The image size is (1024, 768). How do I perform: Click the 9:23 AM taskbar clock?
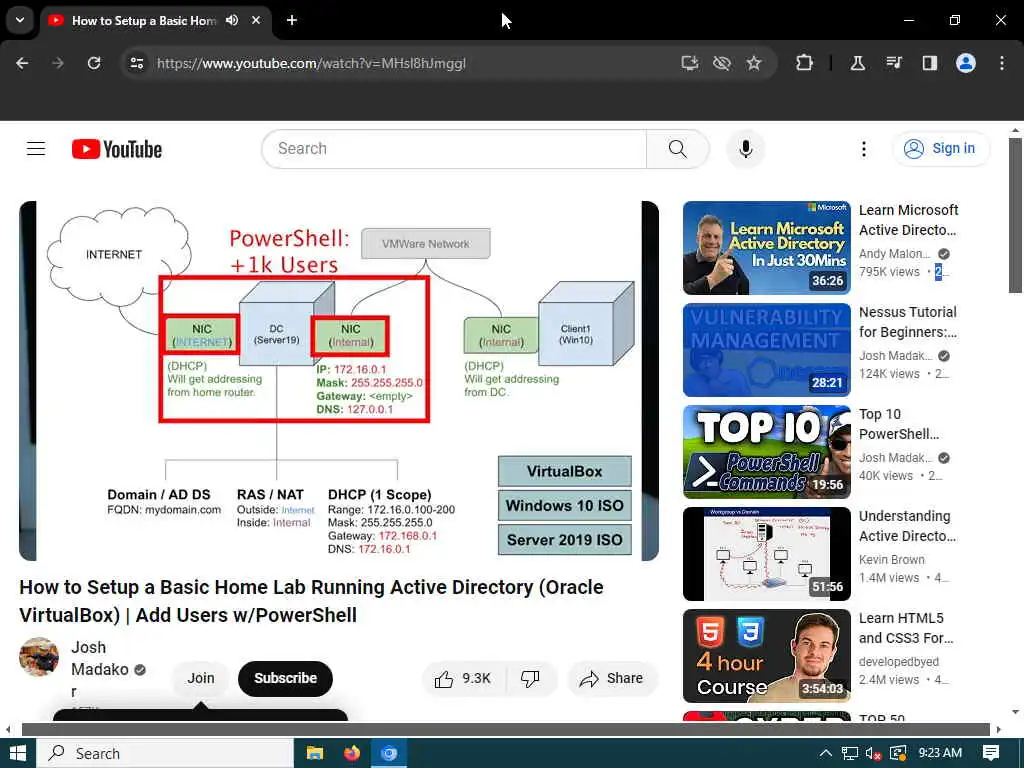[x=940, y=753]
